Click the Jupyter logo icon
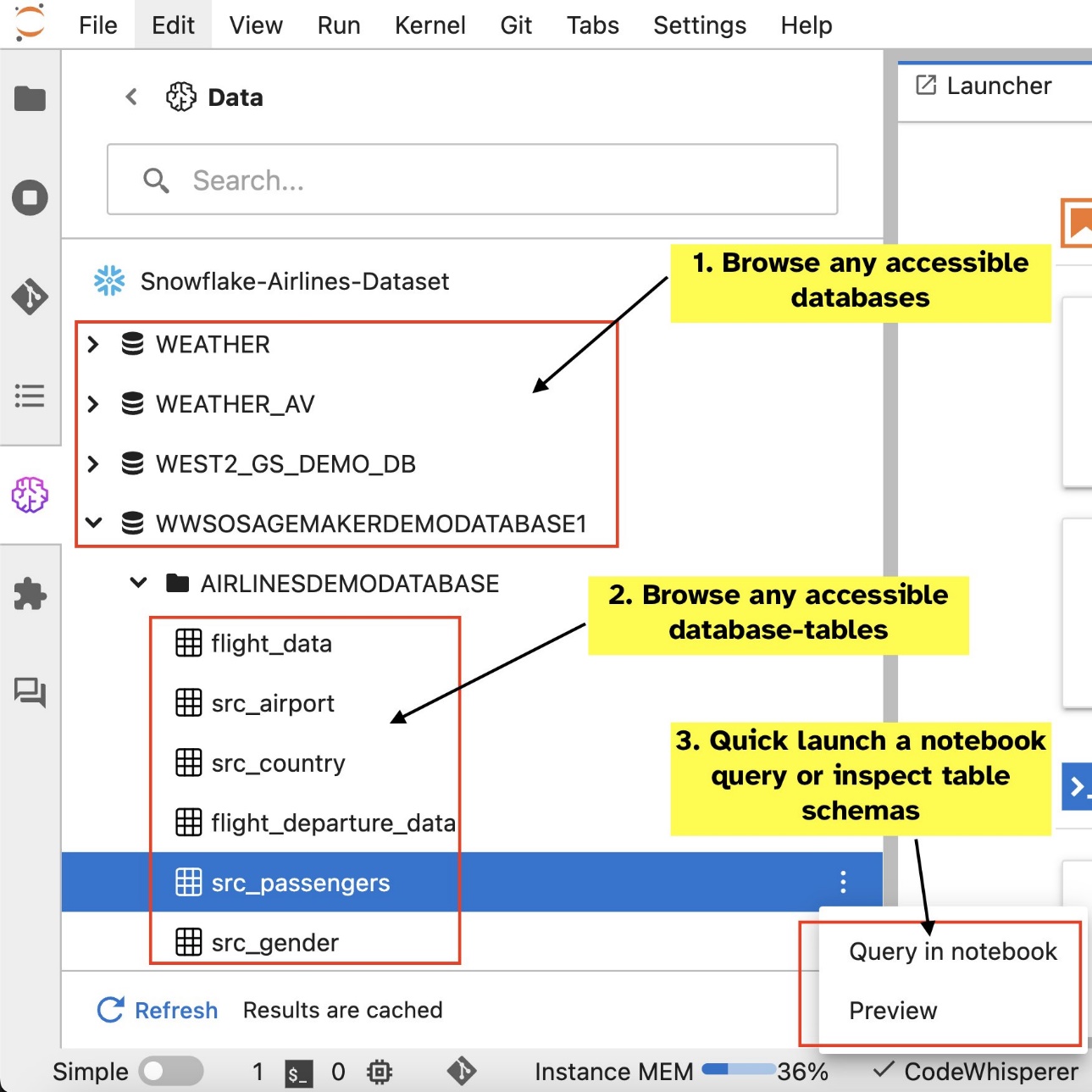Viewport: 1092px width, 1092px height. pos(30,23)
